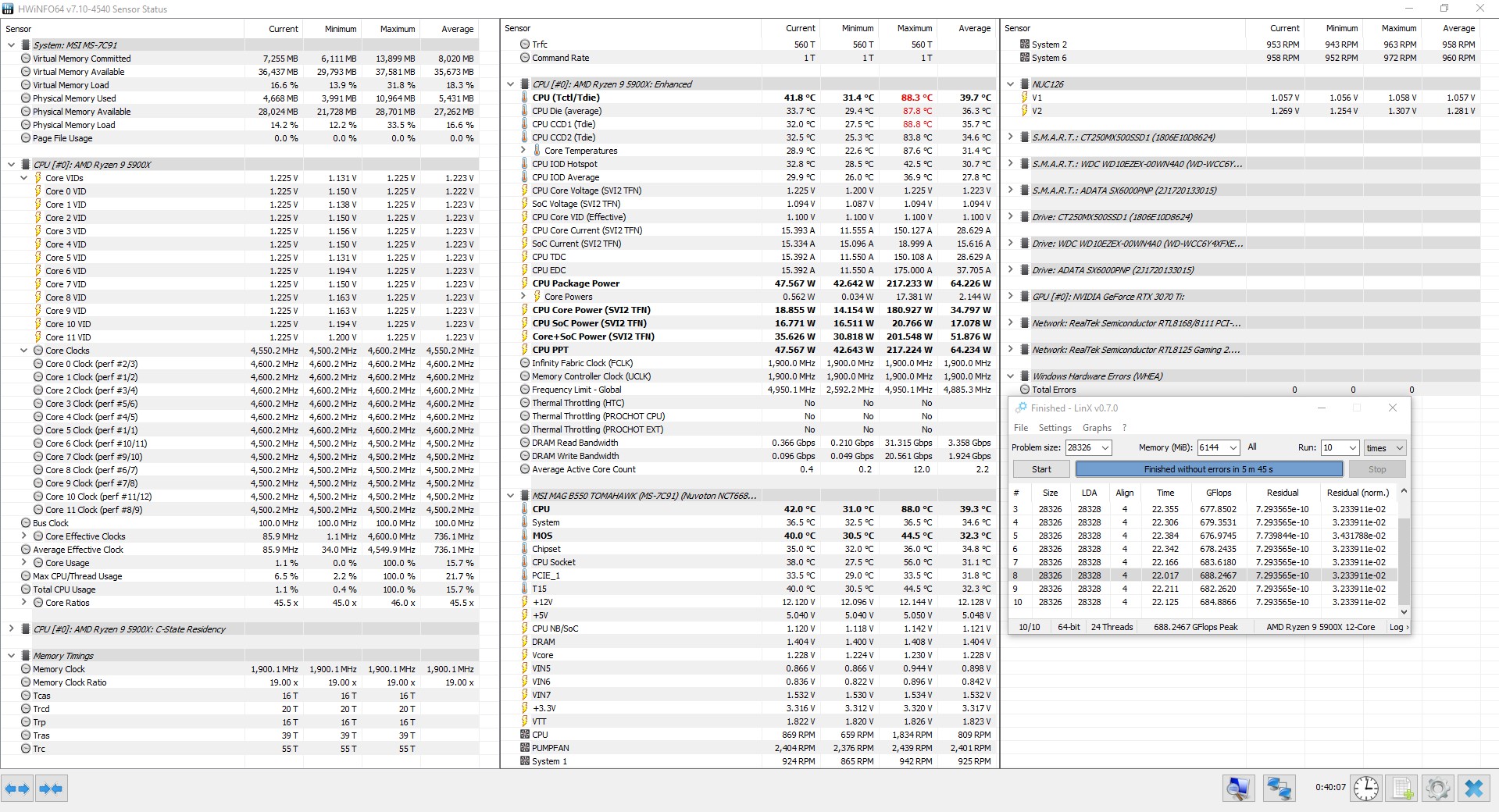Expand the C-State Residency sensor group

pyautogui.click(x=11, y=629)
